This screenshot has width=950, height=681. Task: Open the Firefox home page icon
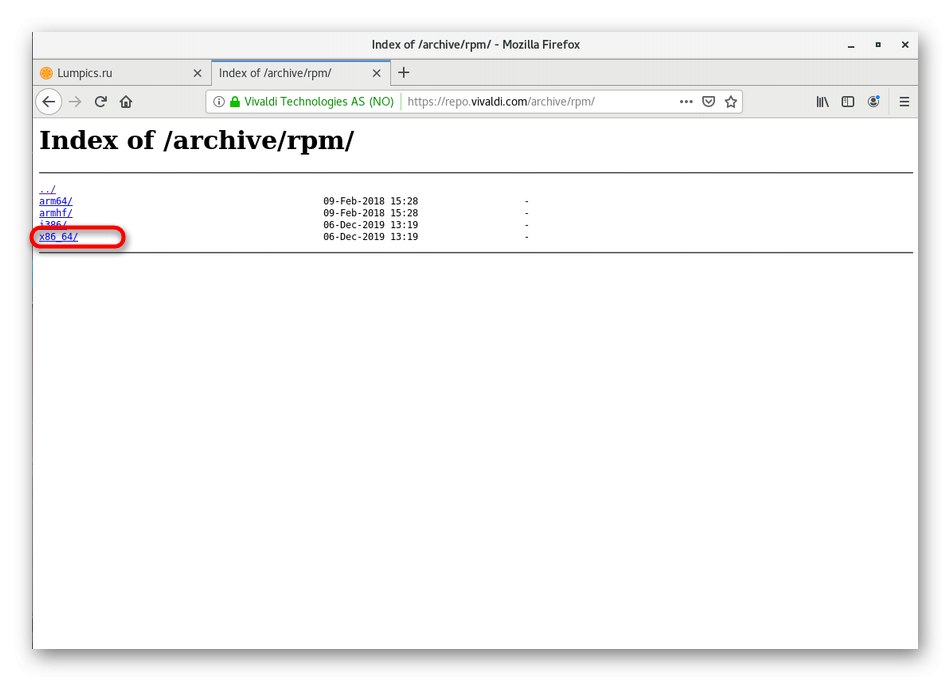pos(126,102)
